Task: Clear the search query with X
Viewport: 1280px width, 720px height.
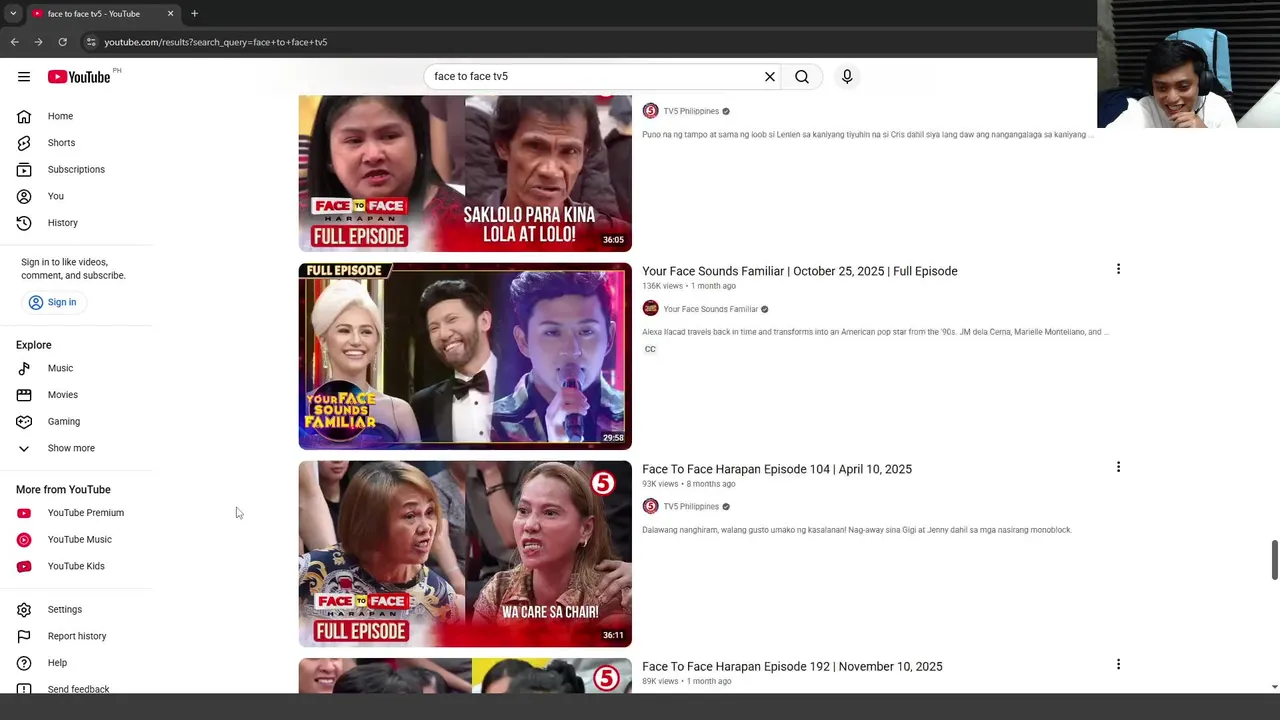Action: pyautogui.click(x=770, y=77)
